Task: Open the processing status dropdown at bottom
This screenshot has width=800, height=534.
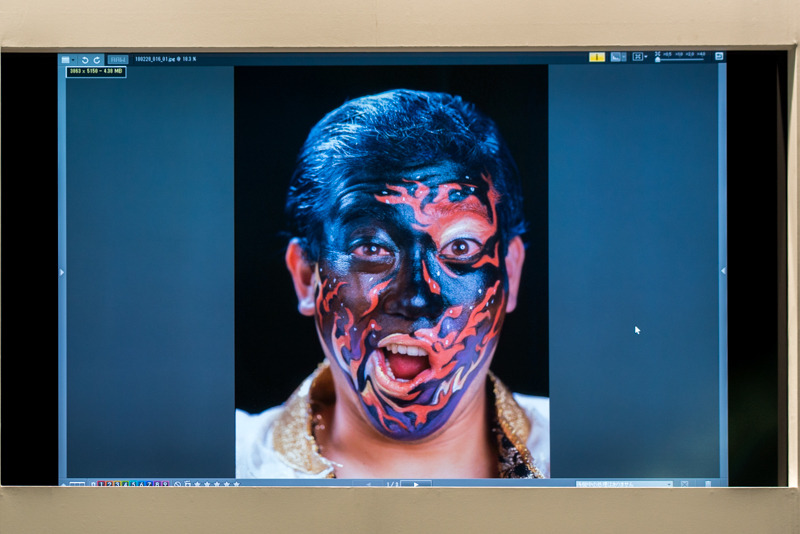Action: pyautogui.click(x=624, y=484)
